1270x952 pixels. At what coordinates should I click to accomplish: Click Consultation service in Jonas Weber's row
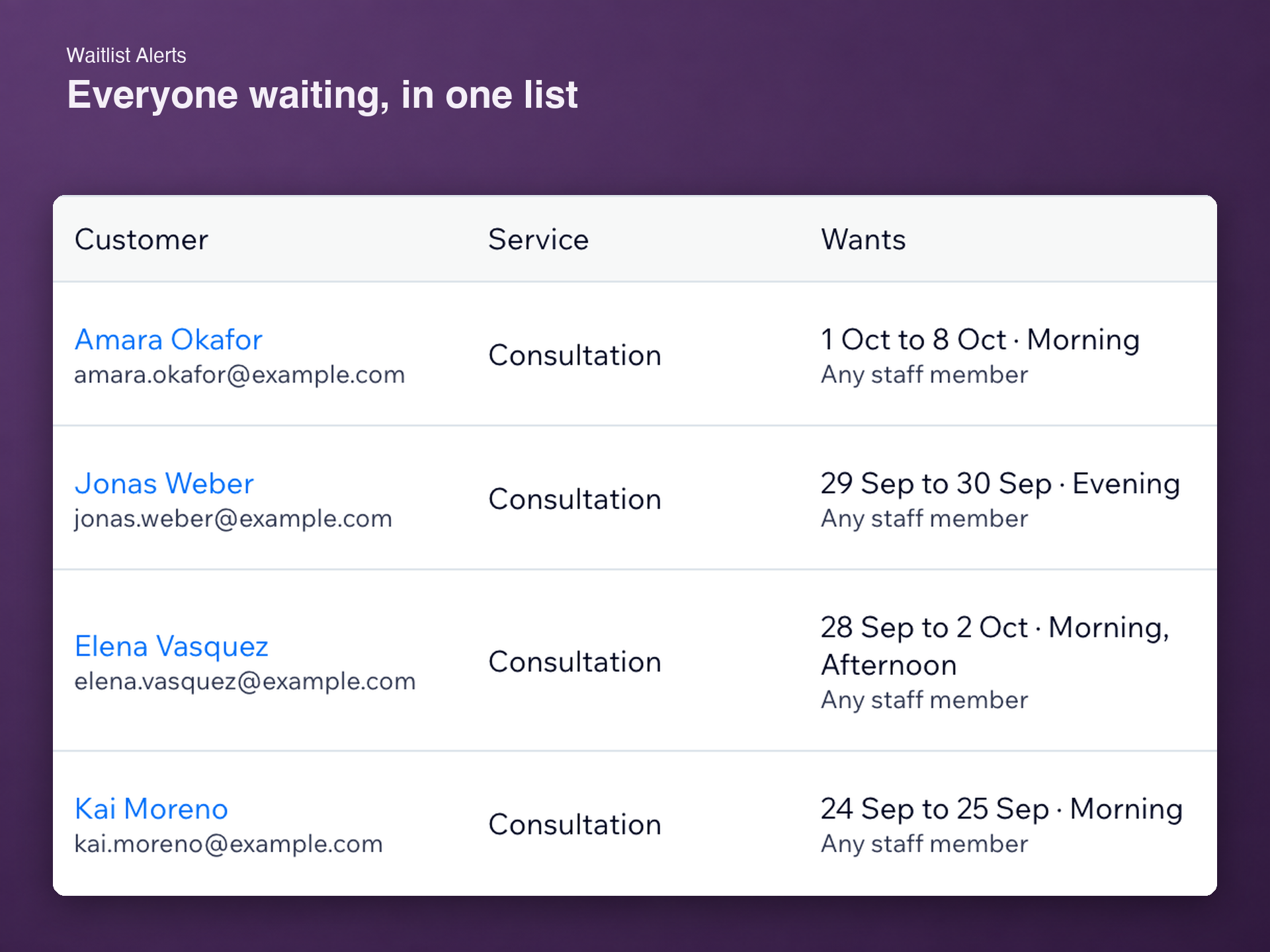coord(575,499)
